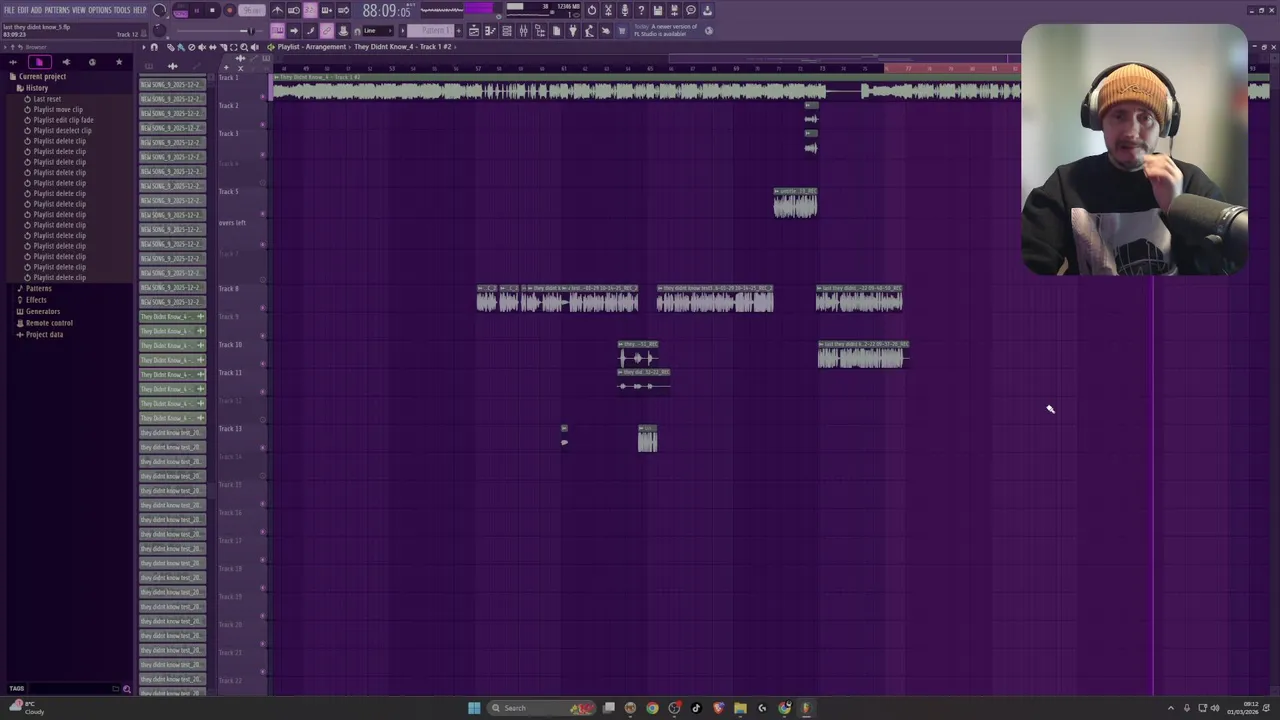Image resolution: width=1280 pixels, height=720 pixels.
Task: Open the 'Pattern 1' selector
Action: (430, 31)
